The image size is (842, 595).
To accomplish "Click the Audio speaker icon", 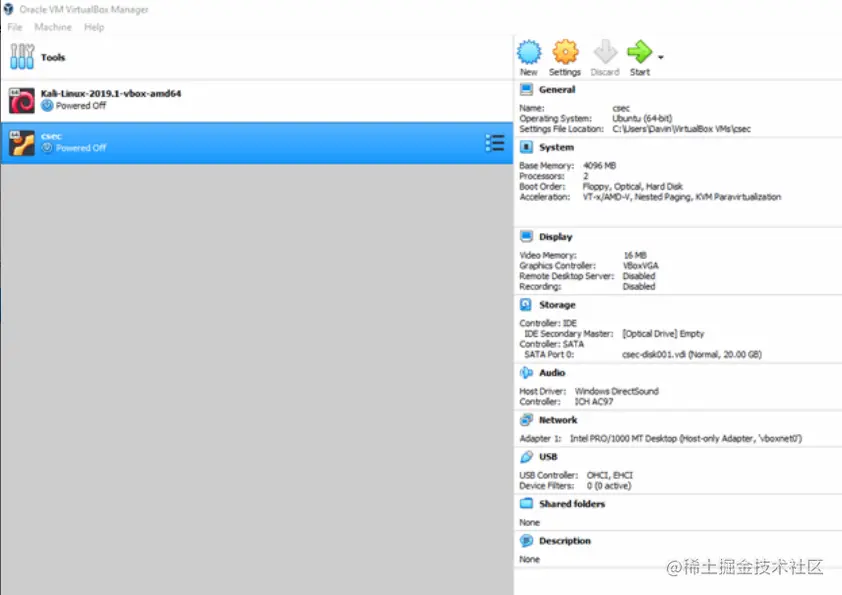I will coord(526,373).
